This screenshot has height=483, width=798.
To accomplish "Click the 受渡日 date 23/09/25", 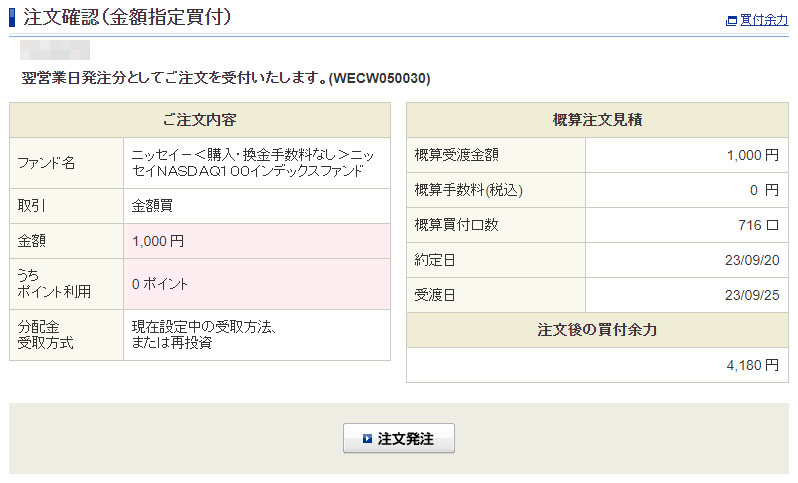I will (x=757, y=295).
